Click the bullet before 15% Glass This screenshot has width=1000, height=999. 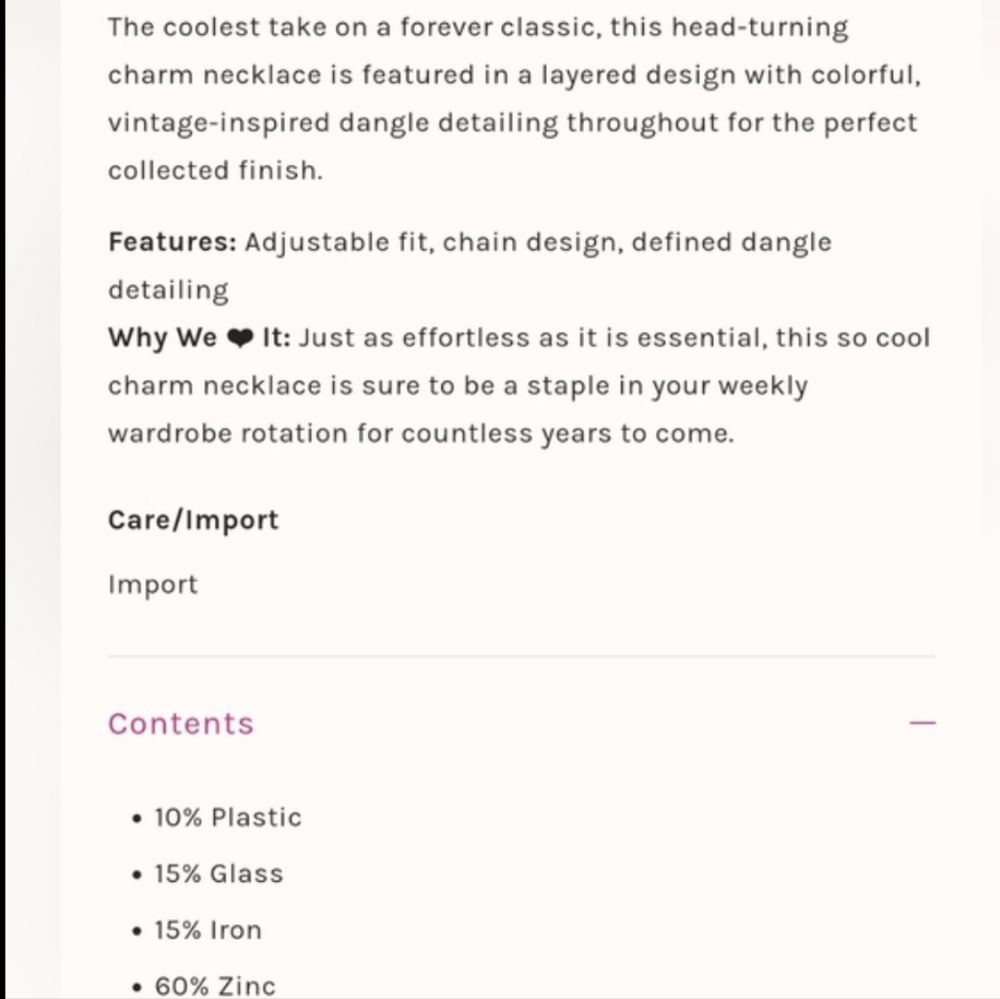(136, 875)
